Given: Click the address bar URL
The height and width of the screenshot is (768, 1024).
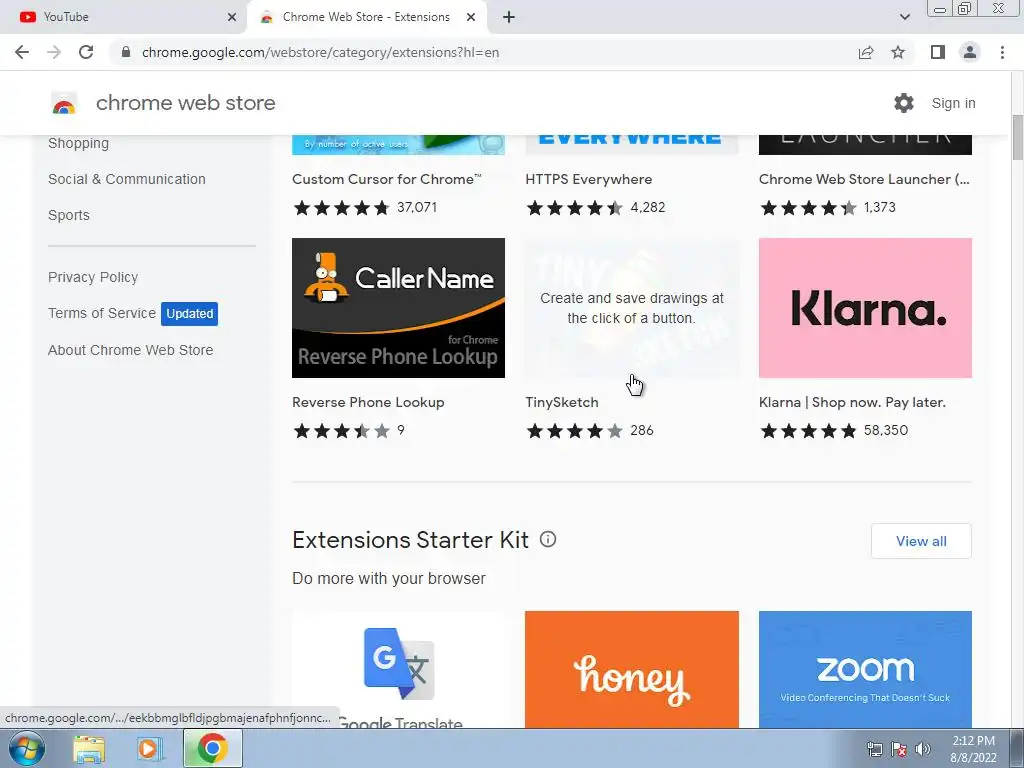Looking at the screenshot, I should tap(320, 52).
